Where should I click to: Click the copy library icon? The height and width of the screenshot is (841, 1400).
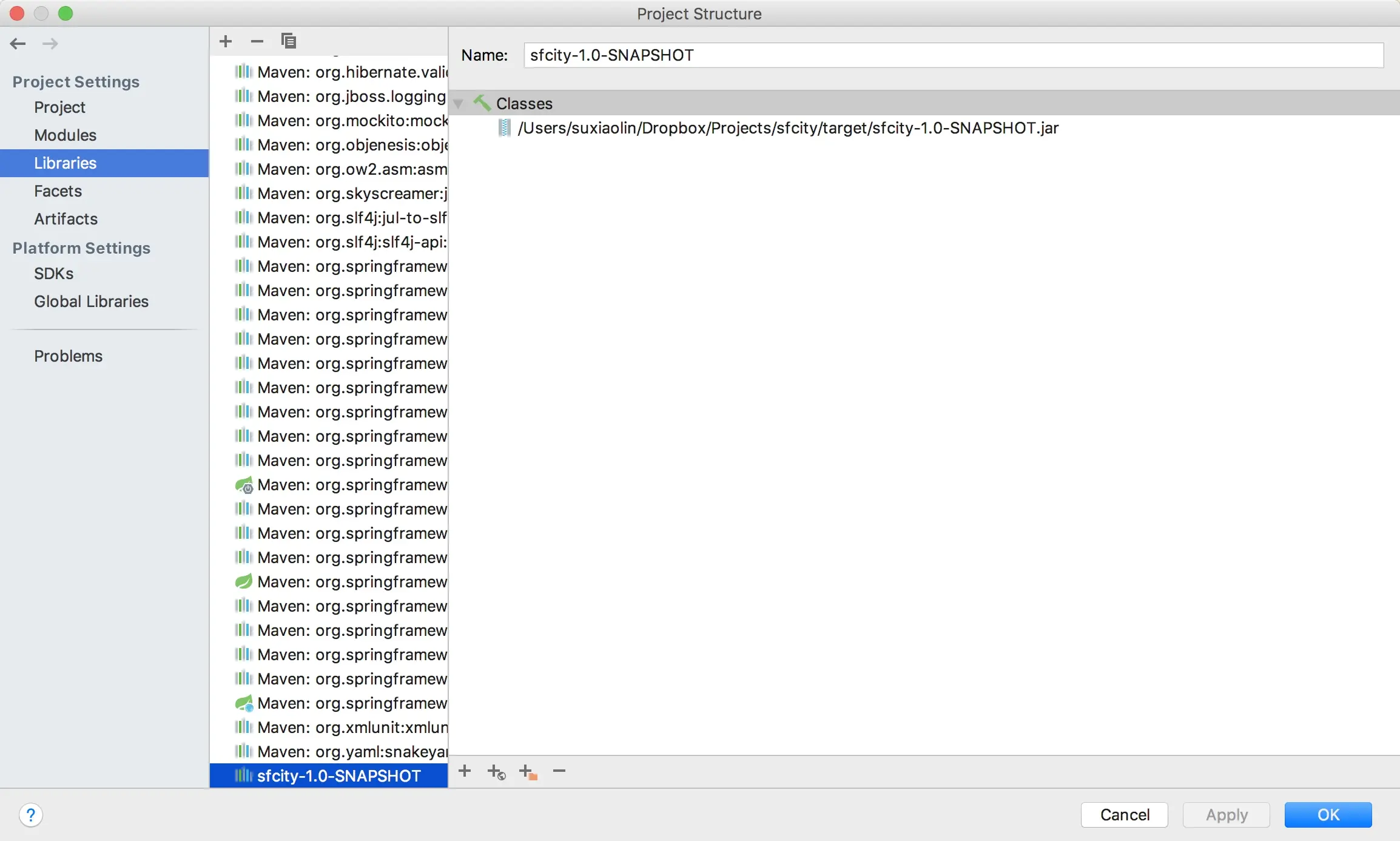[289, 41]
